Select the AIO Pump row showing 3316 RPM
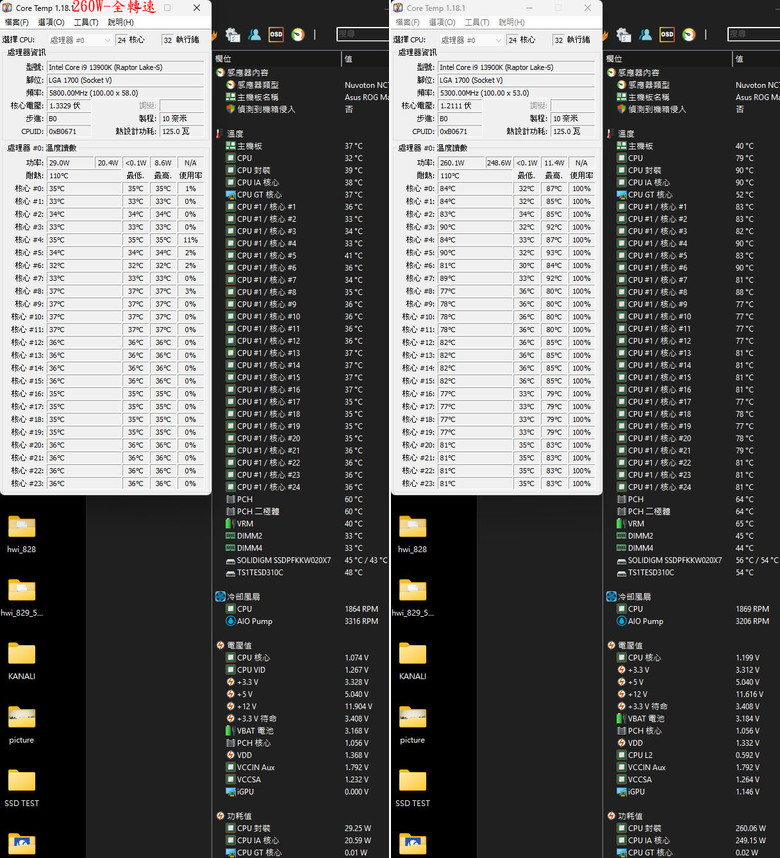The width and height of the screenshot is (780, 858). (x=301, y=621)
